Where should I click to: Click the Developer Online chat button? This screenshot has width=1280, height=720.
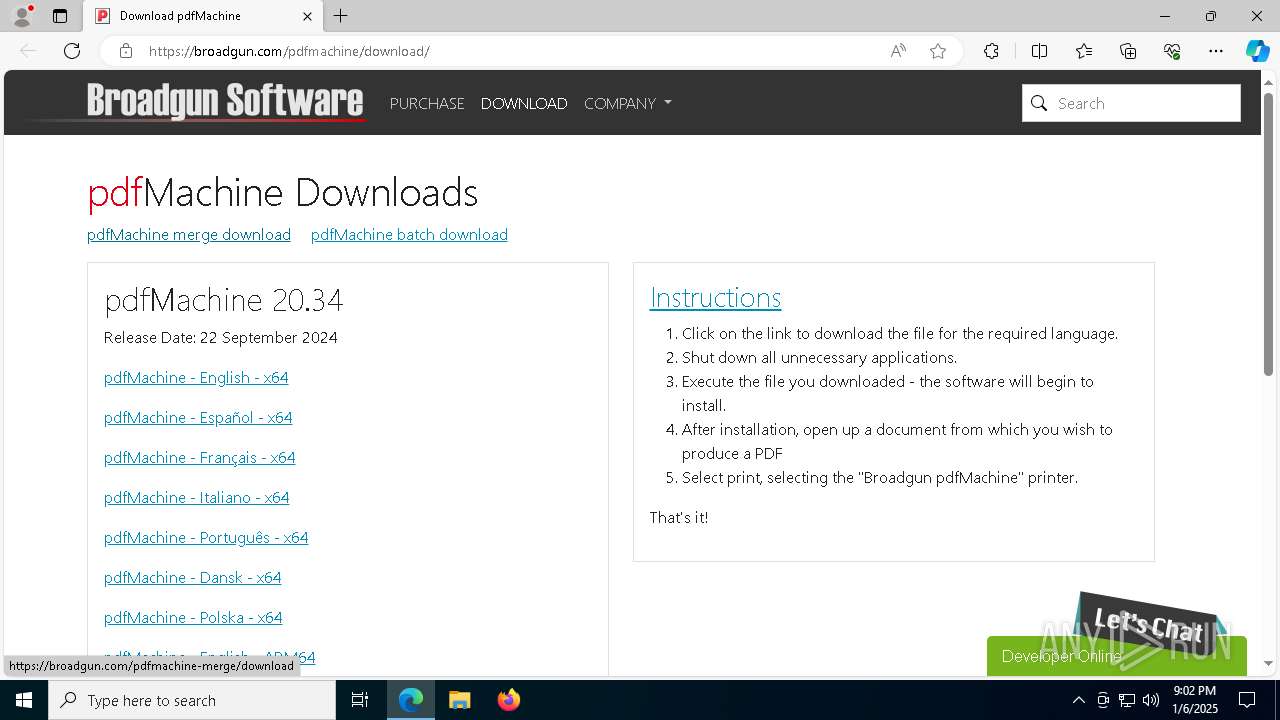pyautogui.click(x=1117, y=656)
